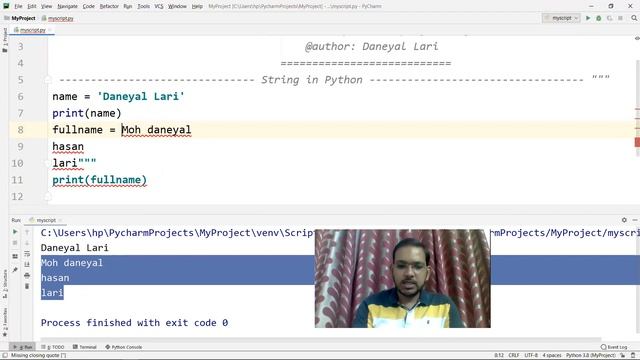640x360 pixels.
Task: Change the 4 spaces indent setting
Action: pyautogui.click(x=552, y=355)
